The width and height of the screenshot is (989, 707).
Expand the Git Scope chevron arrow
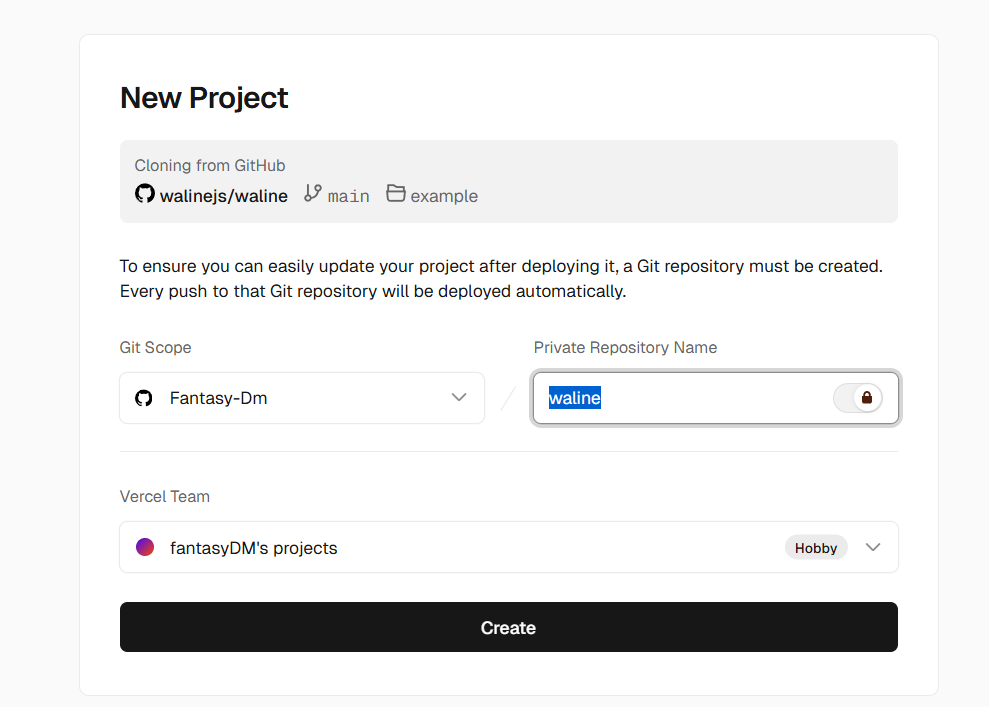tap(459, 398)
